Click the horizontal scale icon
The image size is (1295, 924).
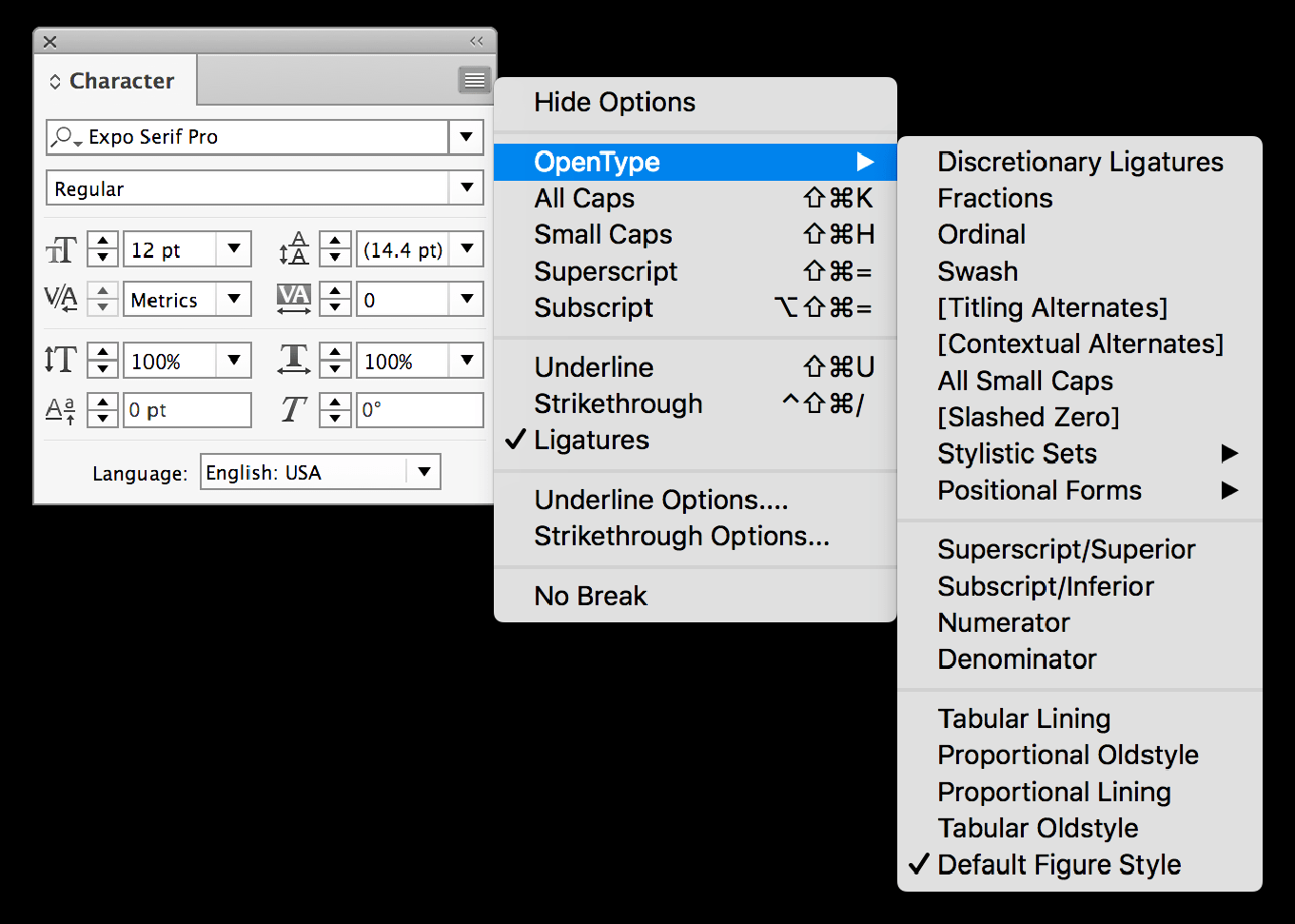[x=293, y=360]
